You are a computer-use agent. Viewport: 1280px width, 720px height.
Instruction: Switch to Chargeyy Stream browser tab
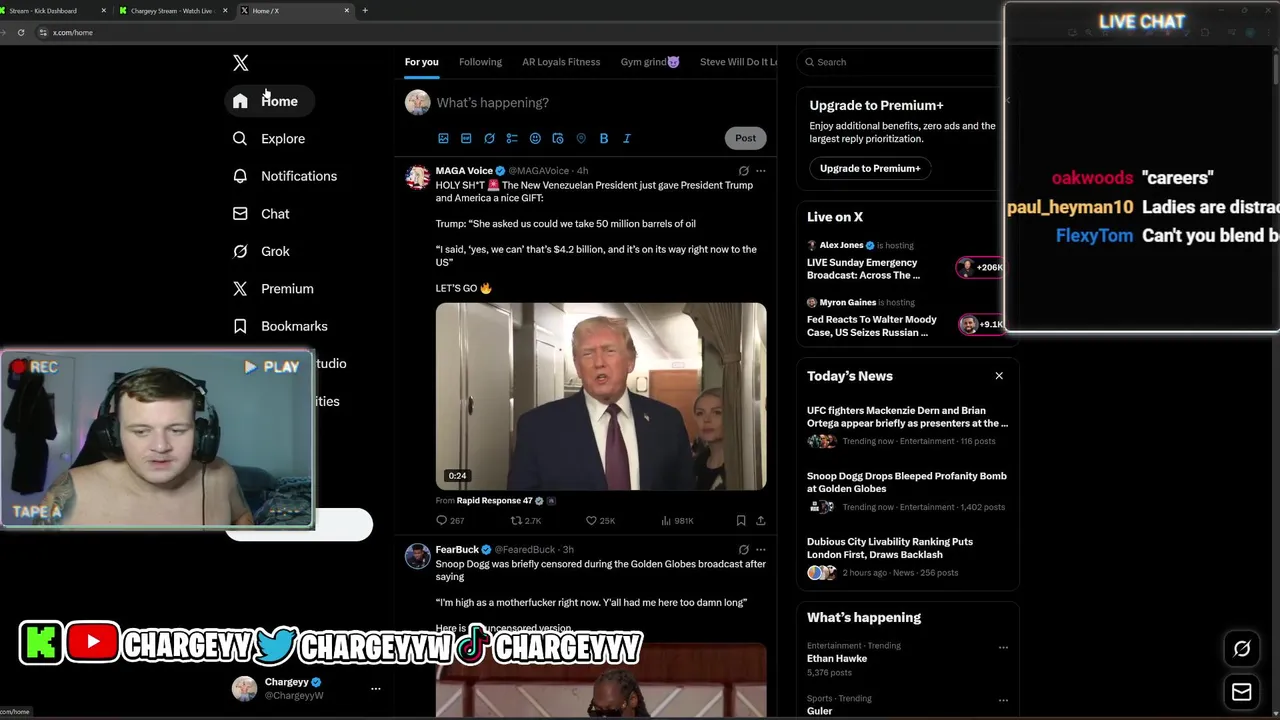tap(172, 11)
